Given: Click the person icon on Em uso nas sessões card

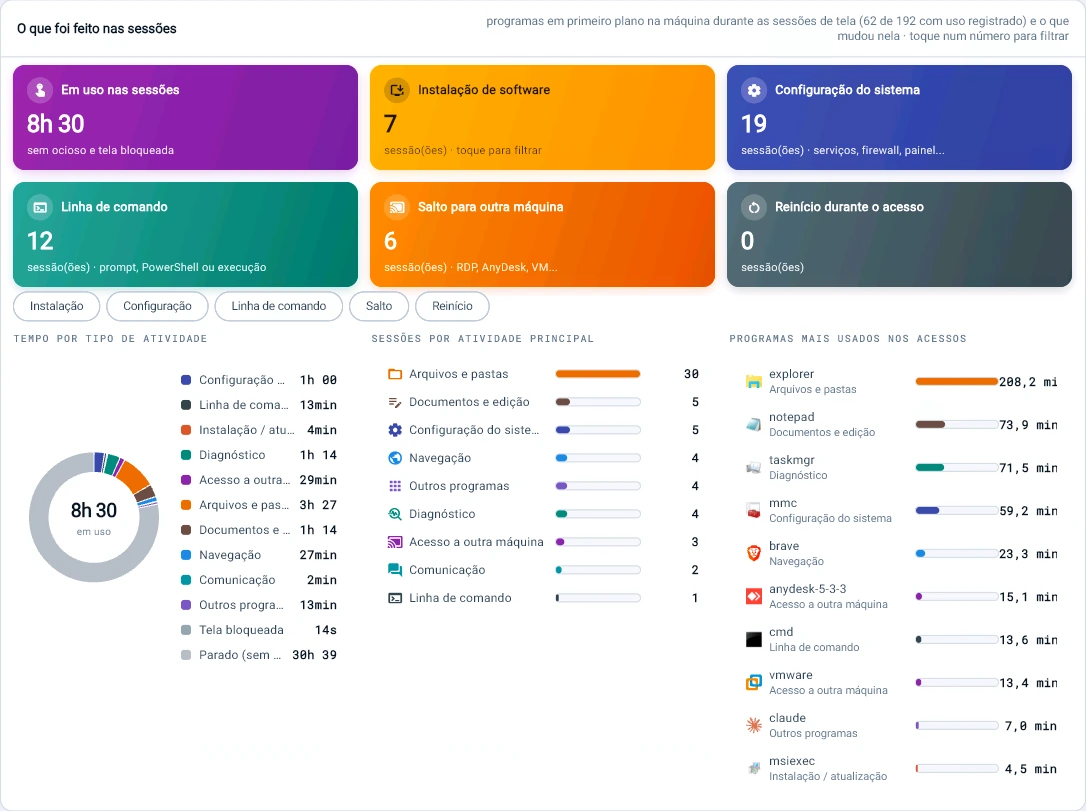Looking at the screenshot, I should pyautogui.click(x=40, y=90).
